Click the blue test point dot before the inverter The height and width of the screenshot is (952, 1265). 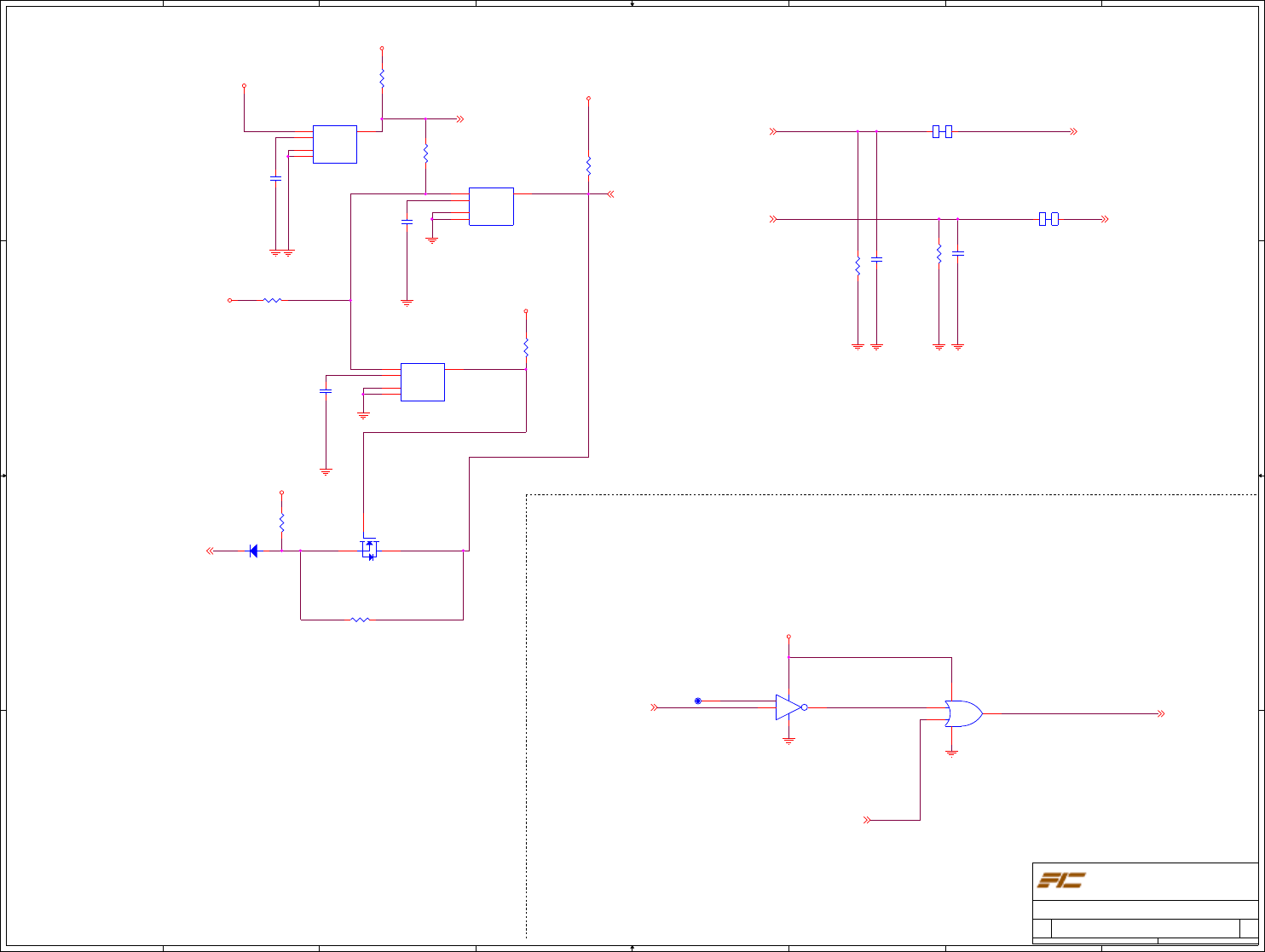[698, 701]
